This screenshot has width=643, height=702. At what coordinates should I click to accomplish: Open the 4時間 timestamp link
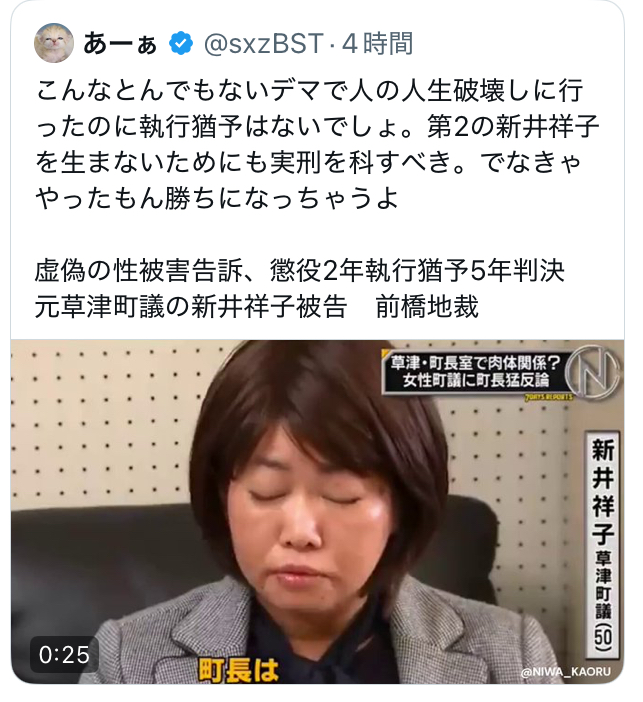tap(377, 44)
